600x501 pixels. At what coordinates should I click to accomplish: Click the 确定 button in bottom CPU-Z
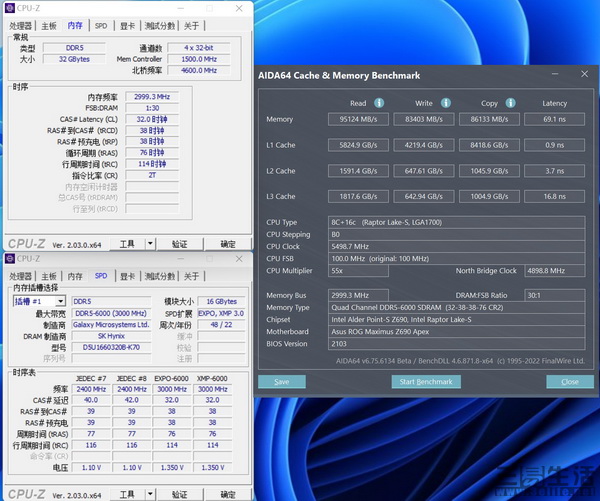coord(228,494)
